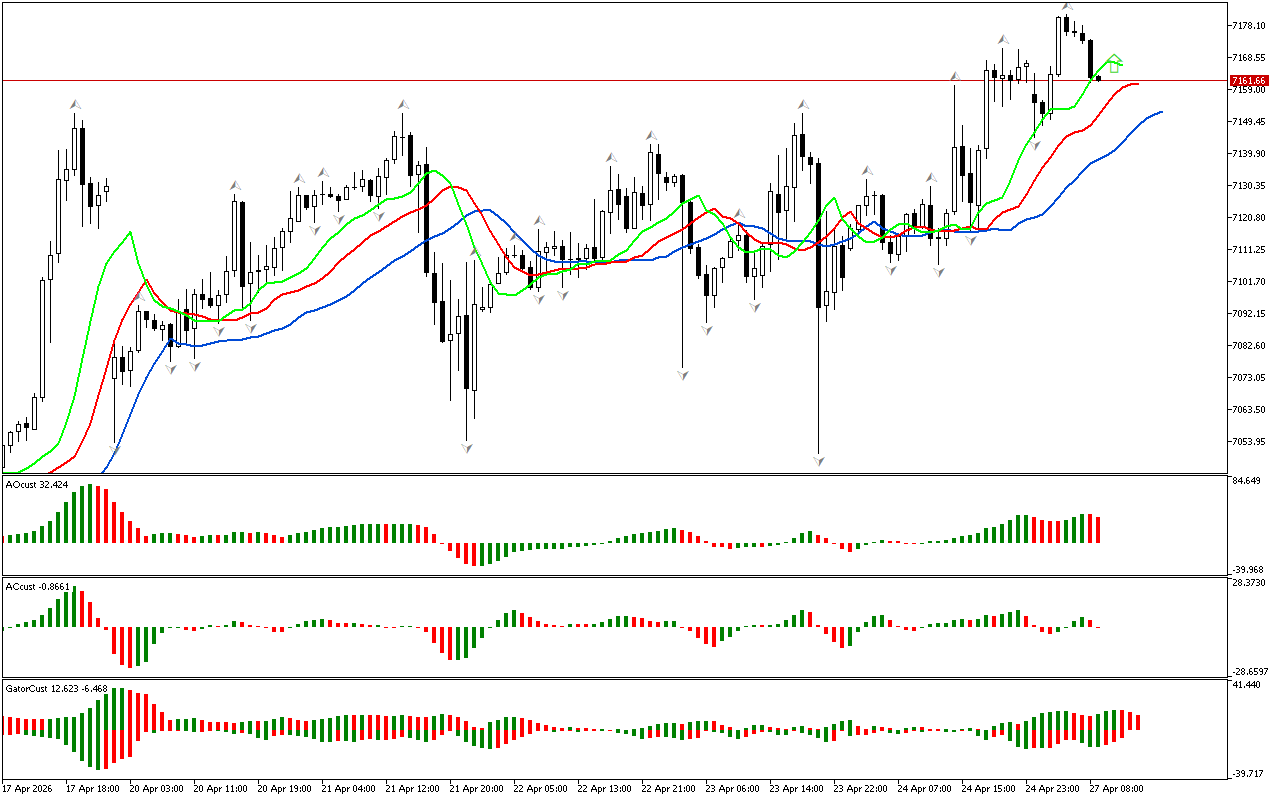This screenshot has height=800, width=1280.
Task: Select the down fractal below the 21 Apr 20:00 low
Action: pyautogui.click(x=466, y=446)
